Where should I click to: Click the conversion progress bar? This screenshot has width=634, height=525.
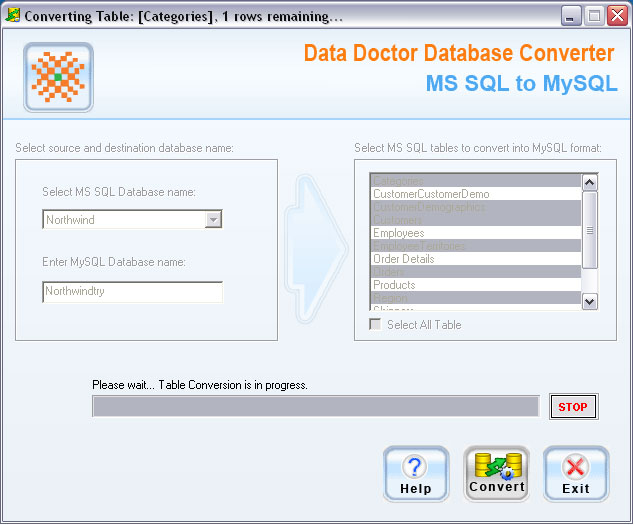(x=315, y=406)
